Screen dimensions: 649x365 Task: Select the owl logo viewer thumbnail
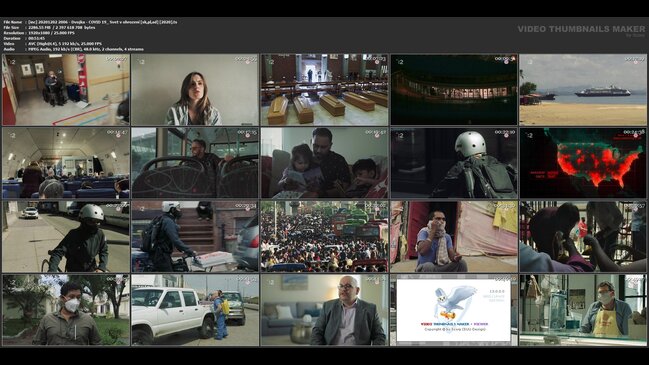[x=454, y=310]
